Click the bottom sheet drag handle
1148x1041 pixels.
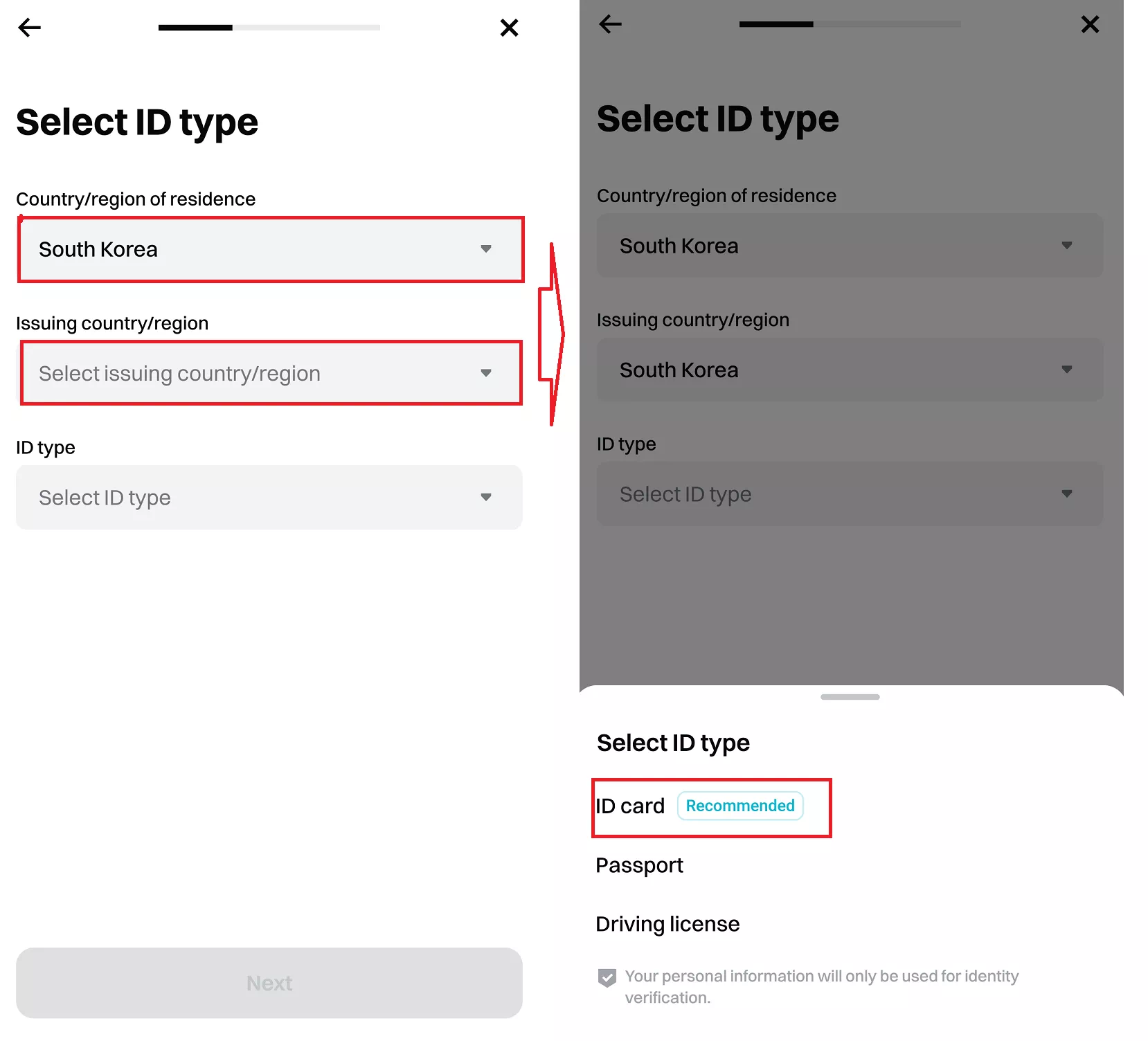[850, 697]
